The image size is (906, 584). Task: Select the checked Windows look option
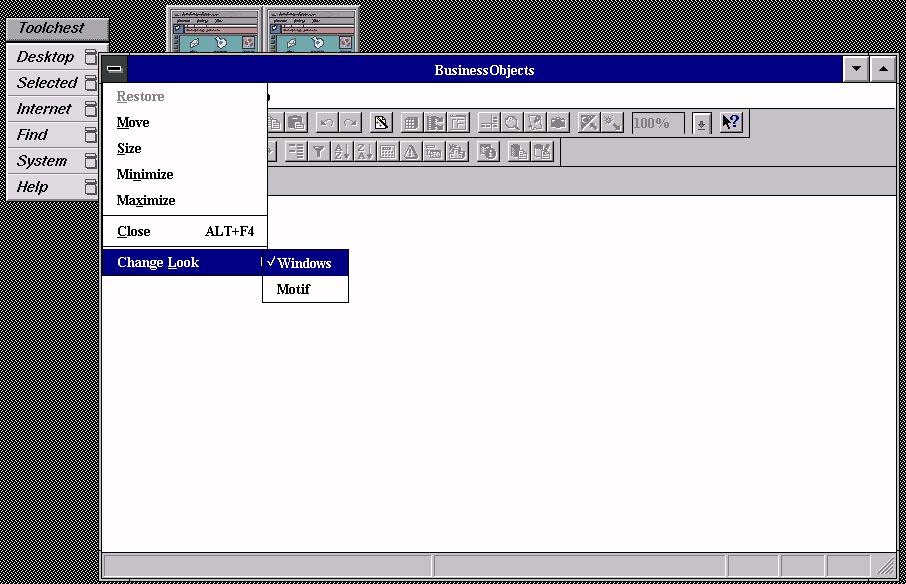[305, 263]
